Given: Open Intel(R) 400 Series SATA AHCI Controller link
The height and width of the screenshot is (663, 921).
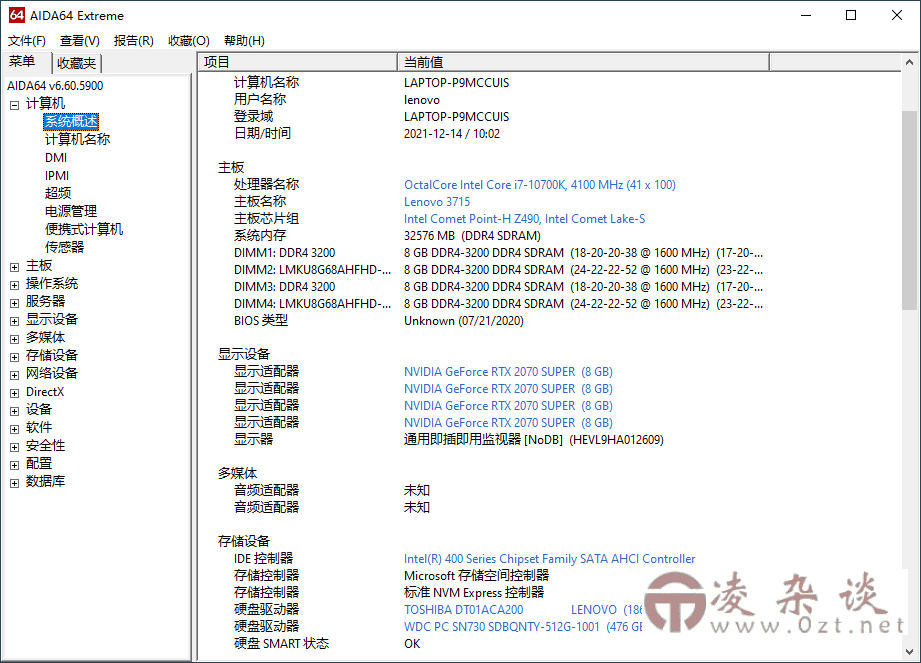Looking at the screenshot, I should (x=549, y=559).
